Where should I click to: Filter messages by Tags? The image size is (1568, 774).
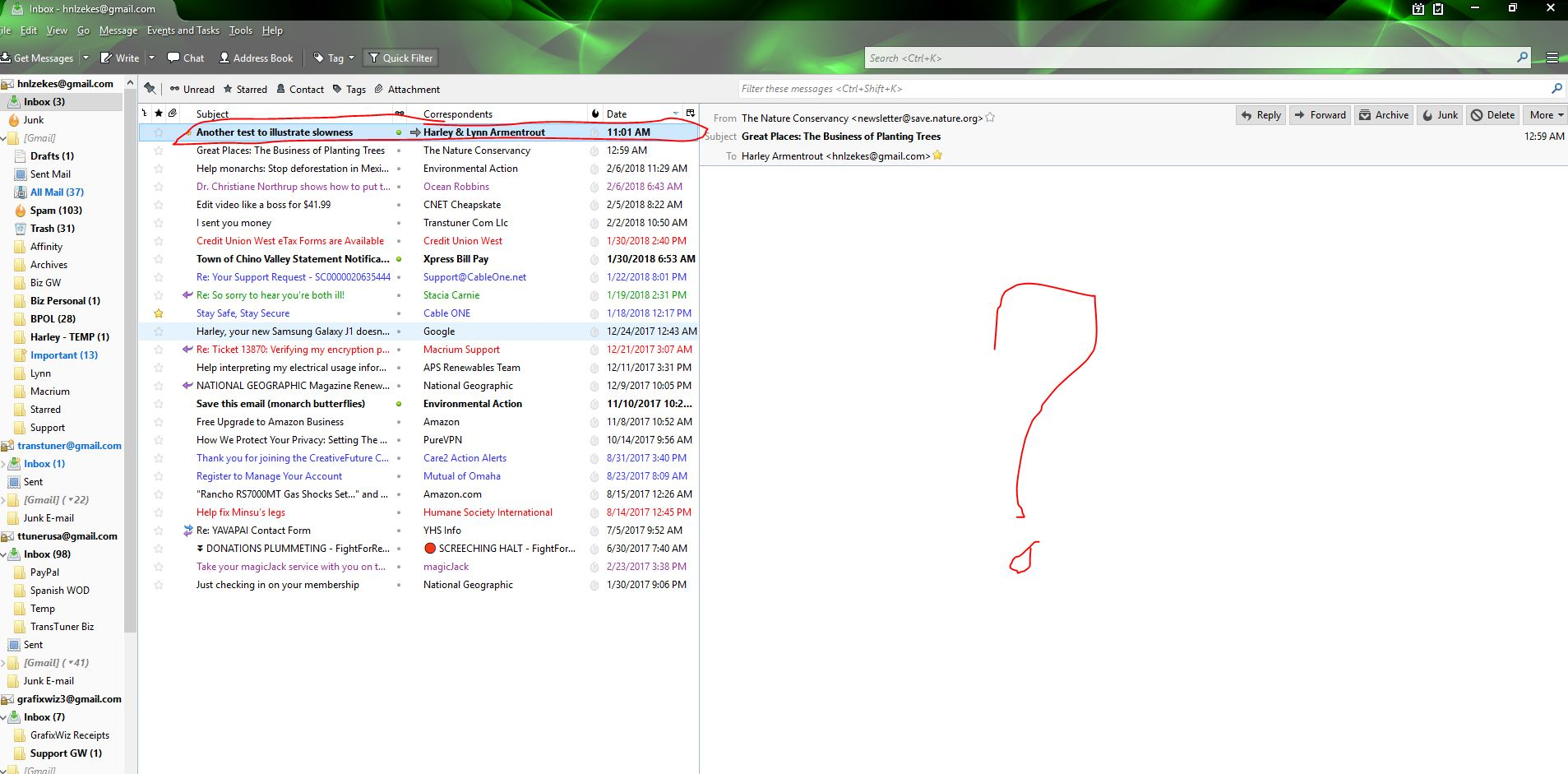pyautogui.click(x=349, y=89)
